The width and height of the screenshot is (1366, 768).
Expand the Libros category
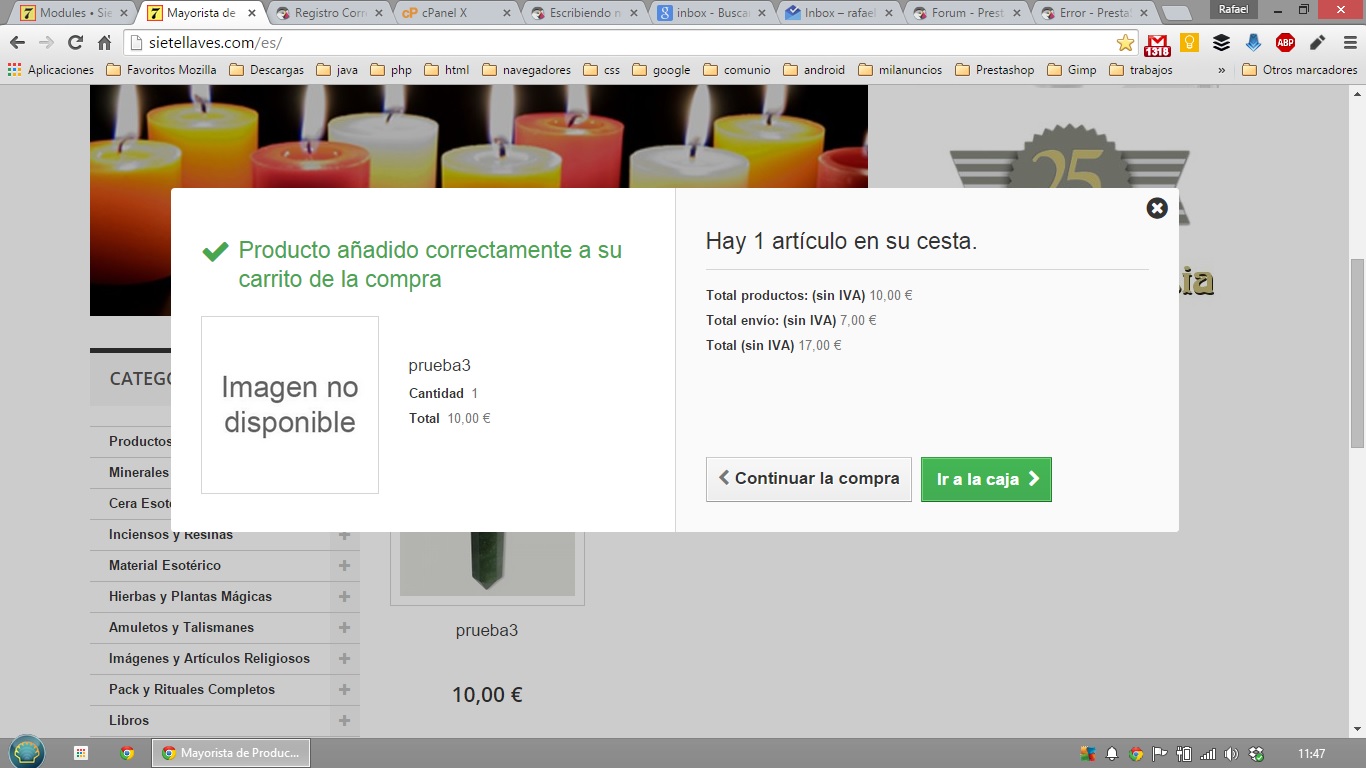(344, 721)
